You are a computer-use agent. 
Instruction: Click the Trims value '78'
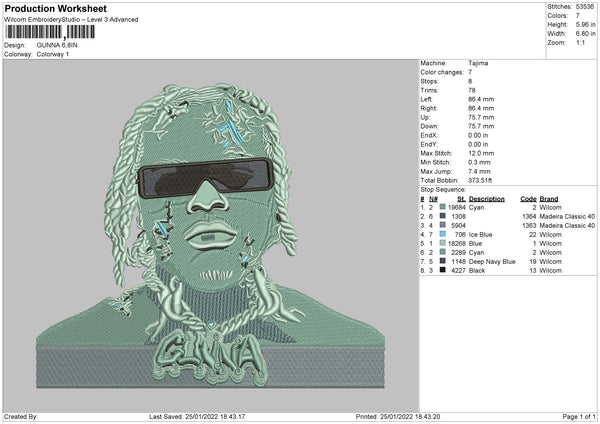[472, 90]
